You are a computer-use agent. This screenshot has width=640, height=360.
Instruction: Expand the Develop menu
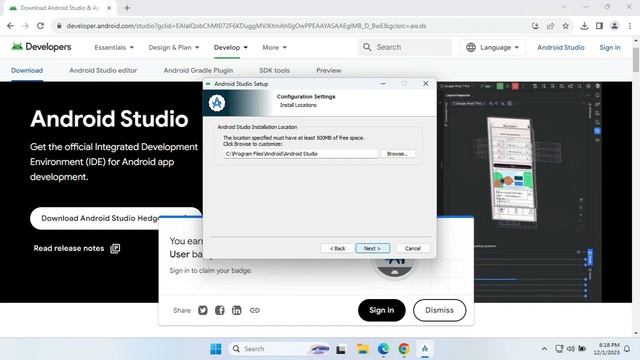(x=231, y=47)
